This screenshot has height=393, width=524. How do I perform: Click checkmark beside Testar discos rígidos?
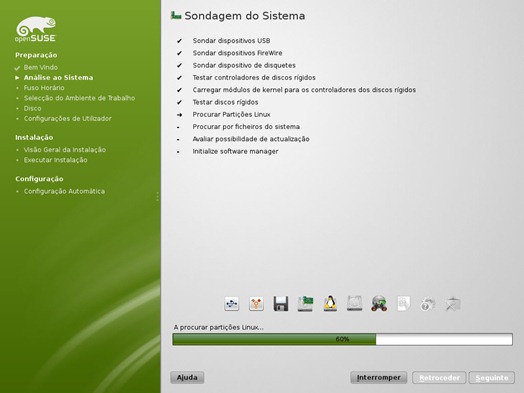[179, 102]
